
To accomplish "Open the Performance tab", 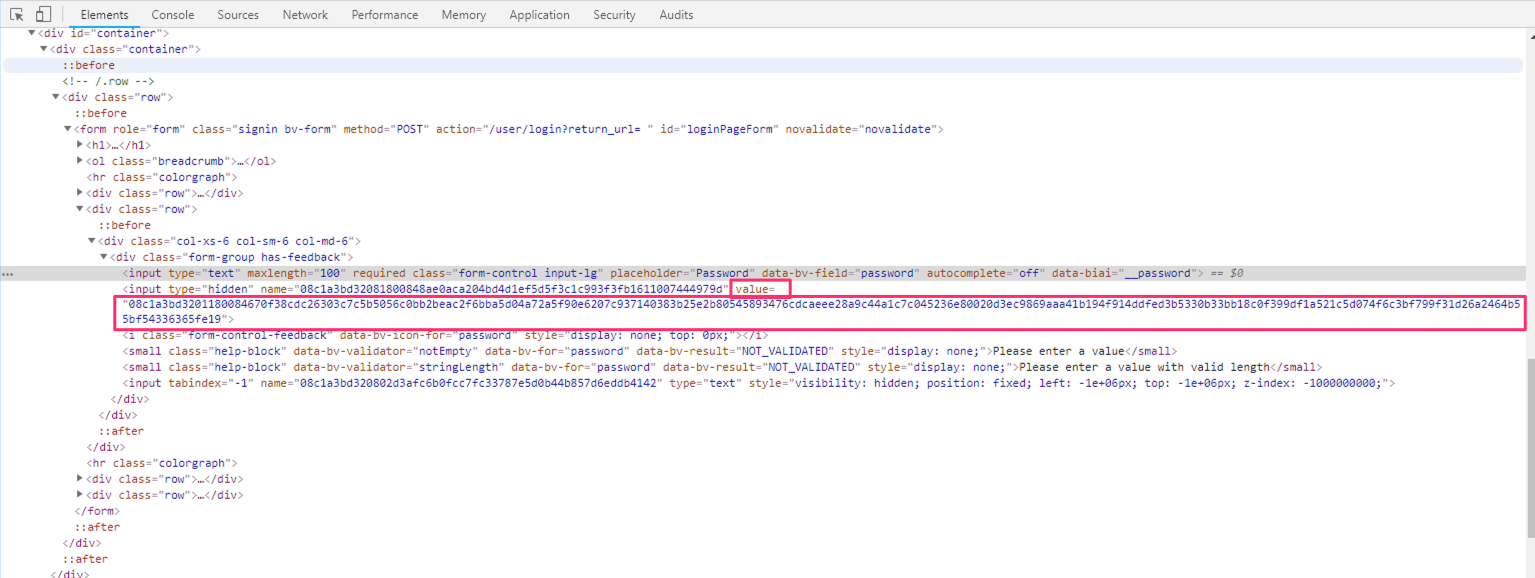I will [385, 14].
